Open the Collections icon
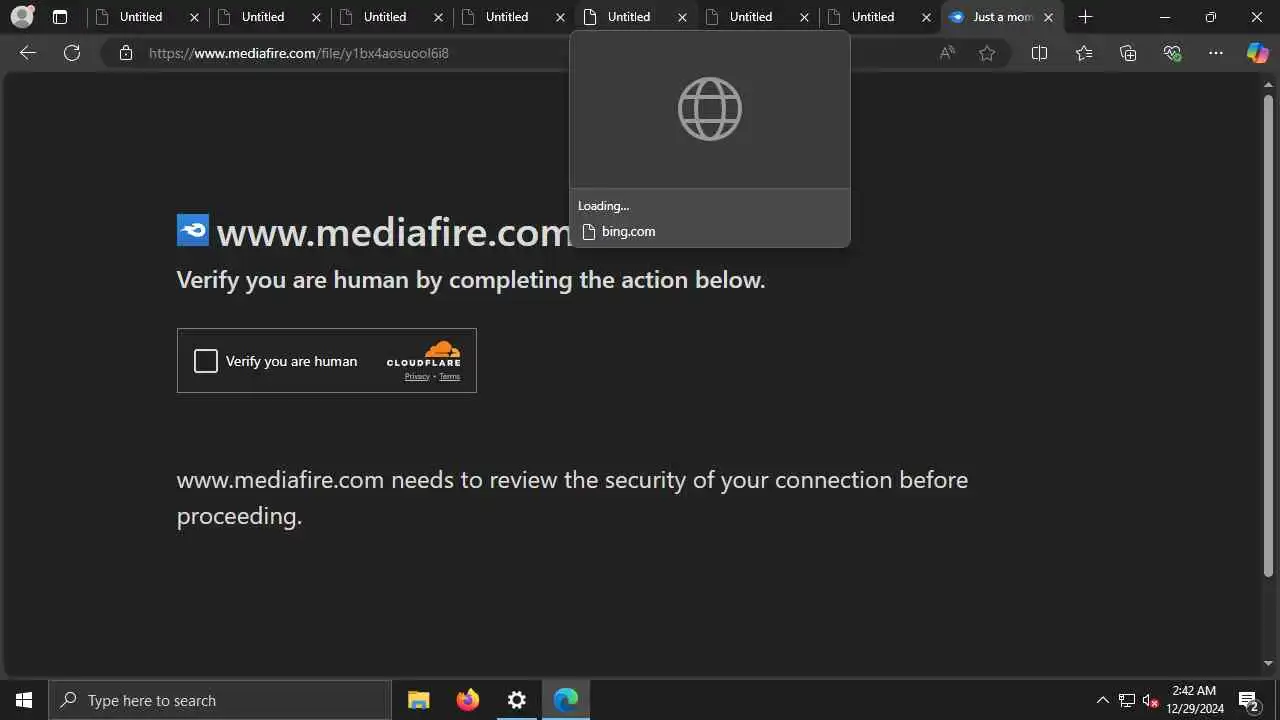 pos(1128,53)
